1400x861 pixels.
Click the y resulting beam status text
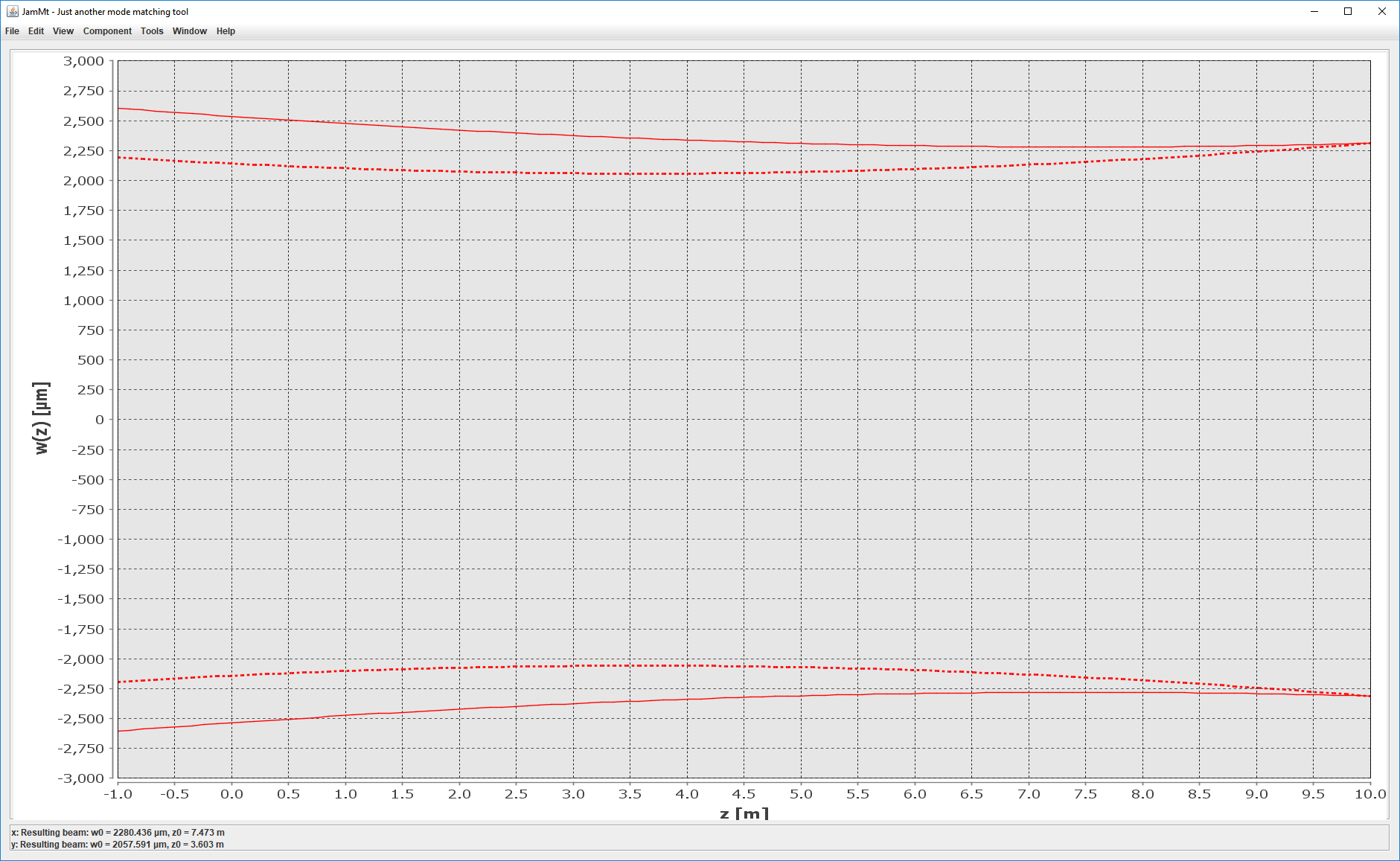click(x=118, y=845)
